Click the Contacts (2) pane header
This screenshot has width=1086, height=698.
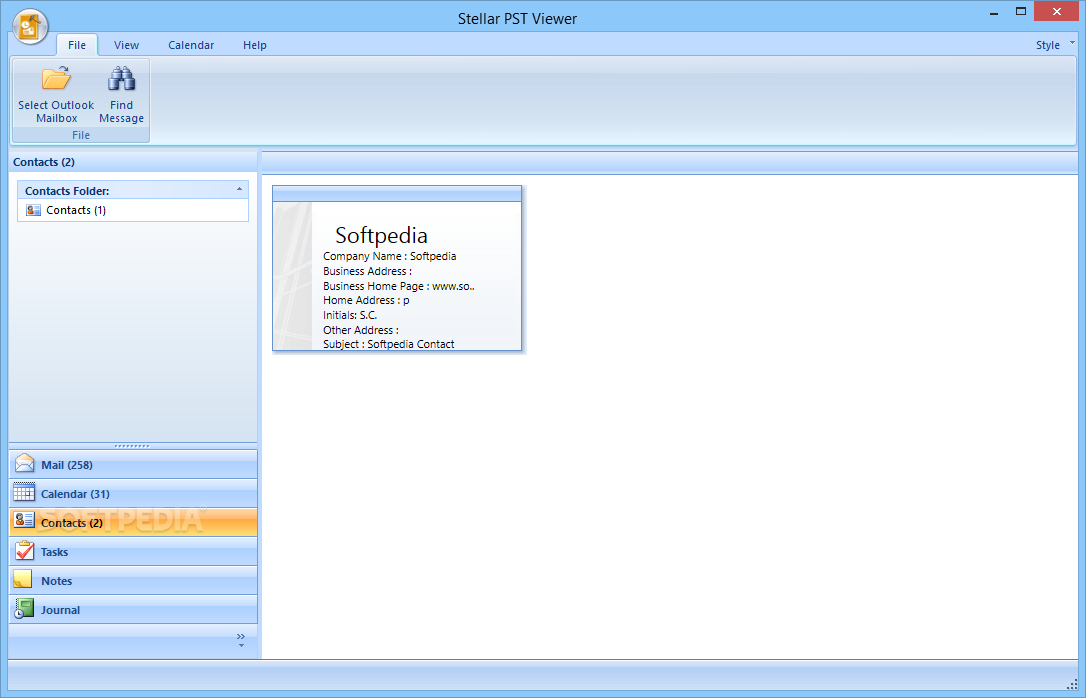coord(133,162)
